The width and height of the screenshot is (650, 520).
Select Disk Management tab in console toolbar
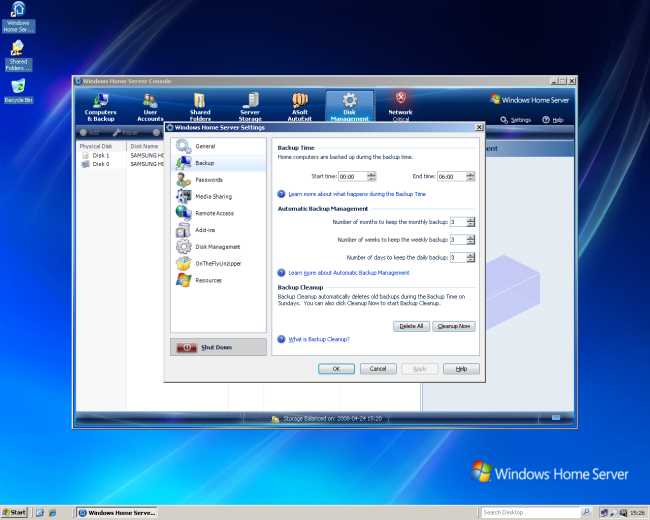[349, 107]
